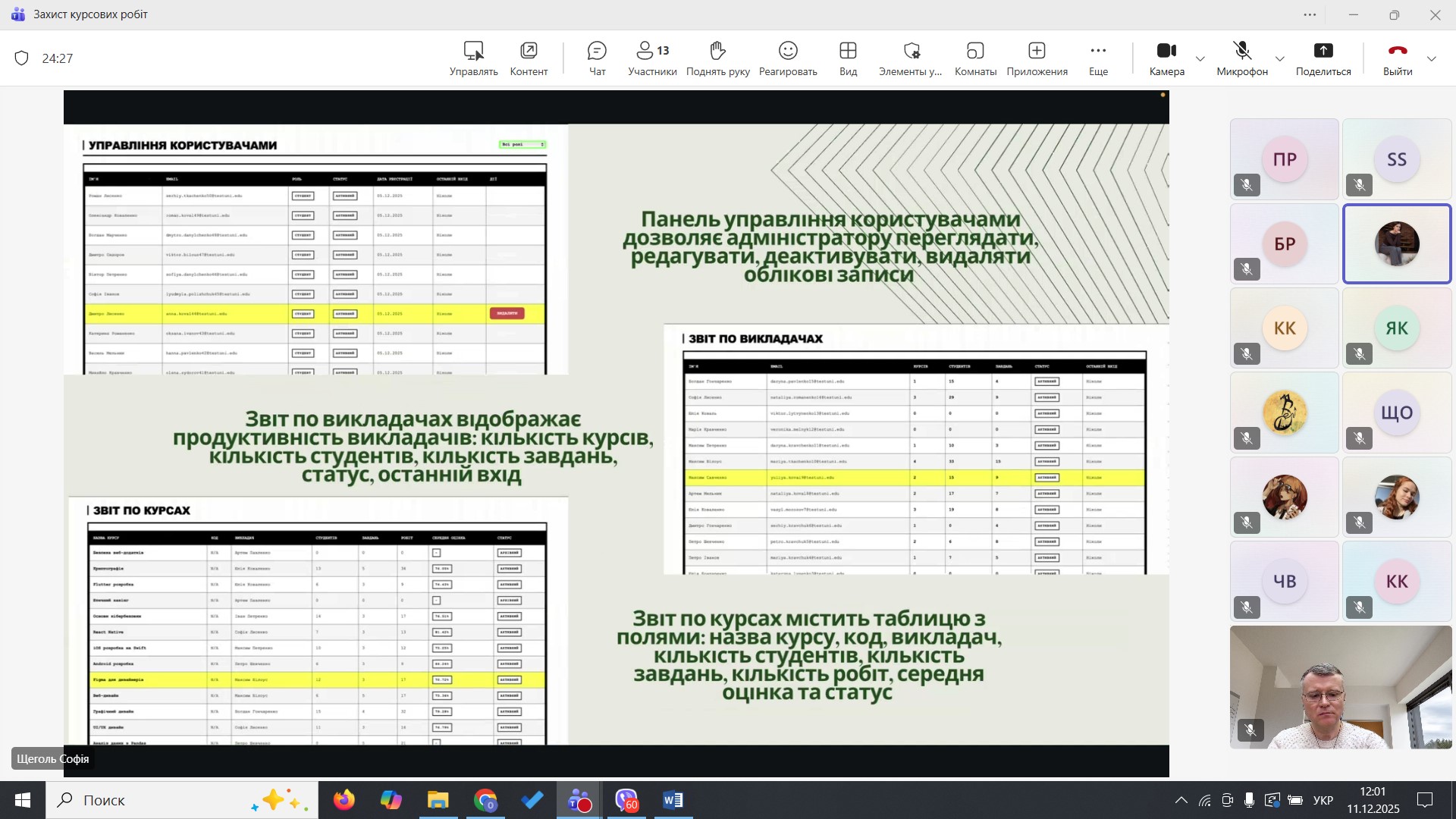Image resolution: width=1456 pixels, height=819 pixels.
Task: Click the shield meeting security icon
Action: point(22,58)
